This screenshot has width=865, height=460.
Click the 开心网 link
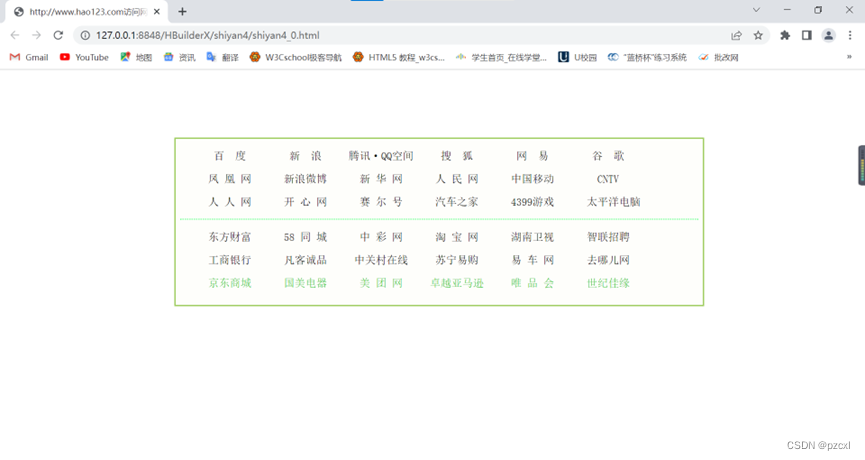(x=306, y=202)
